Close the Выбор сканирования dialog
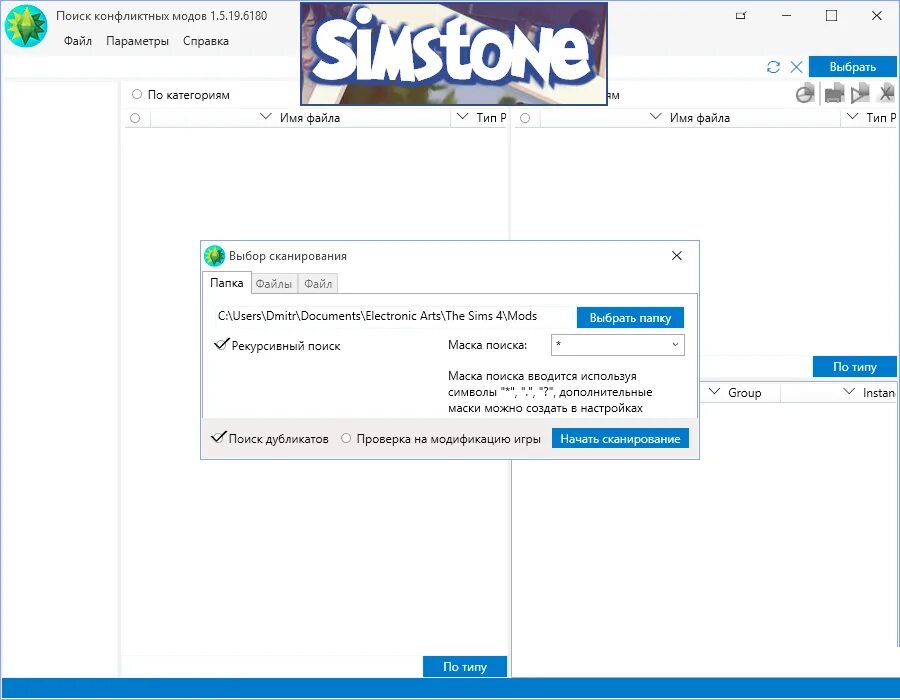The height and width of the screenshot is (700, 900). pyautogui.click(x=677, y=256)
